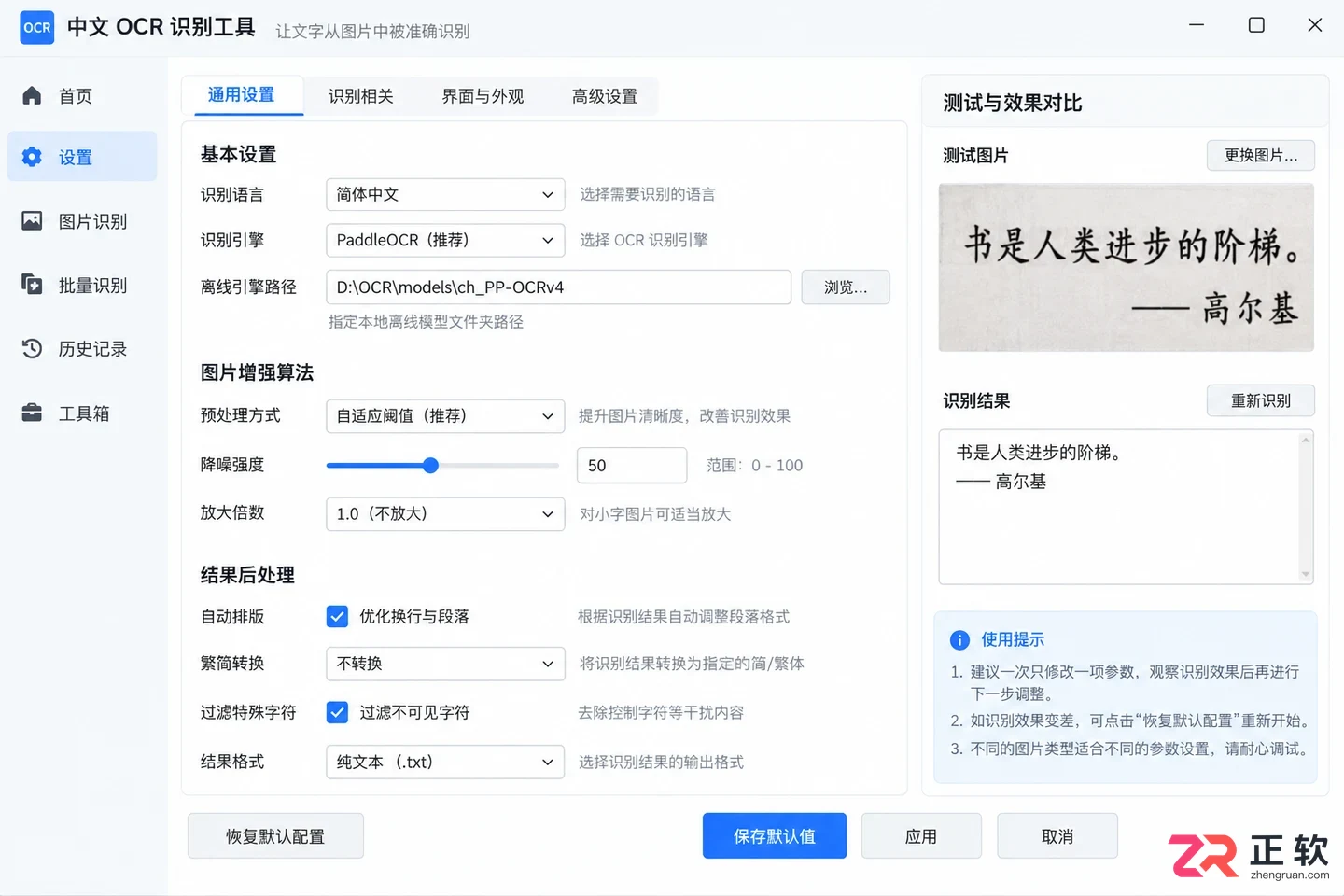
Task: Click the 应用 button
Action: click(x=921, y=836)
